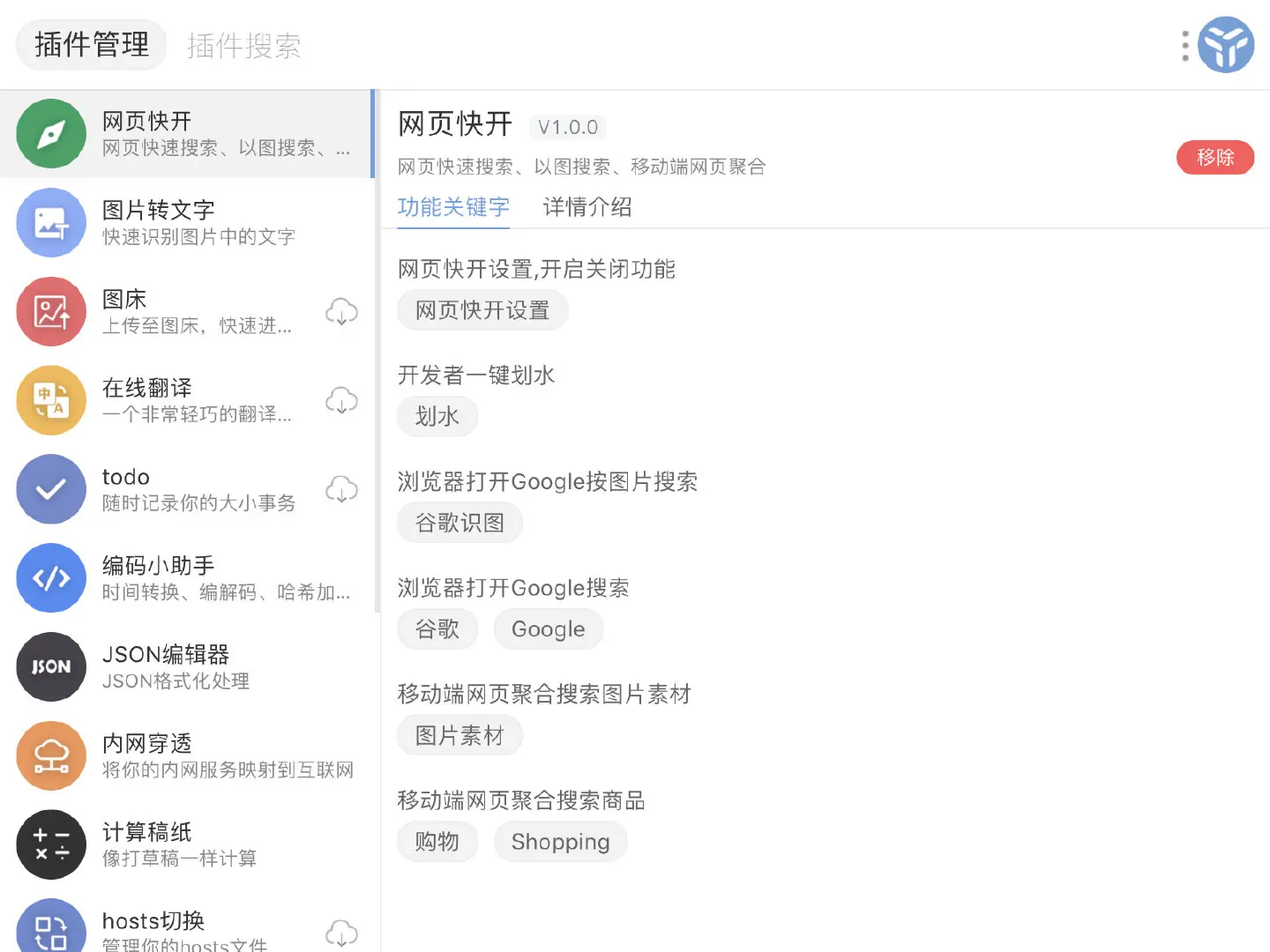The image size is (1270, 952).
Task: Download the todo plugin via cloud icon
Action: (x=341, y=489)
